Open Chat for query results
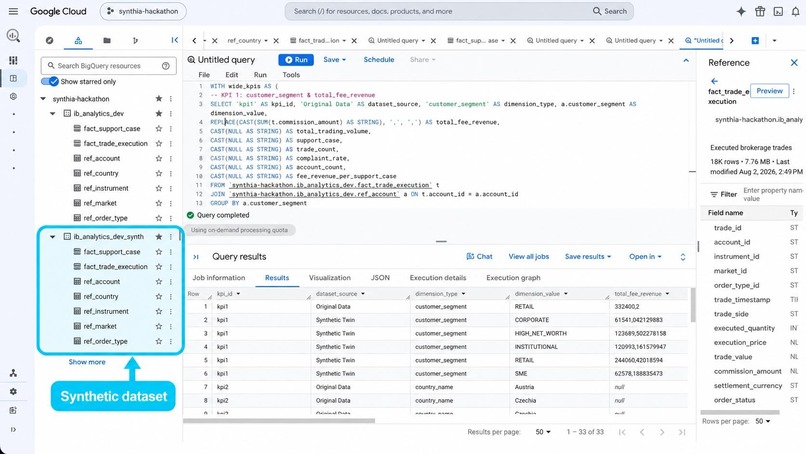 pos(479,257)
